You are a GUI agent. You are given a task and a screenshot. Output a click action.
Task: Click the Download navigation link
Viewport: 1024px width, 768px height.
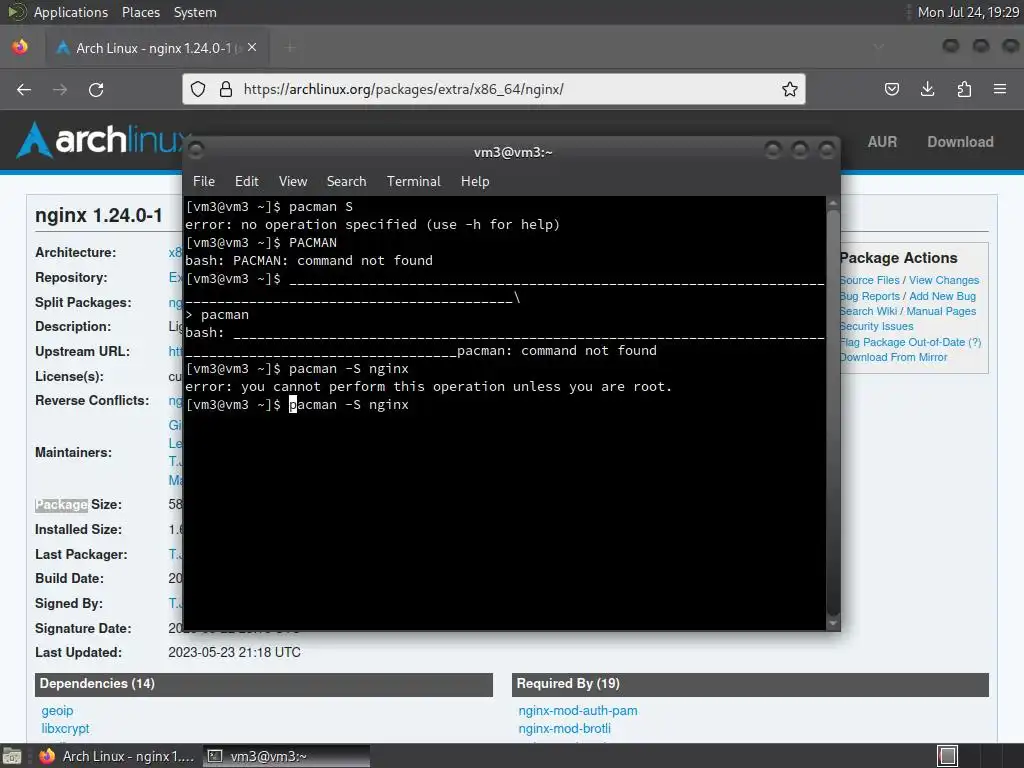[960, 142]
